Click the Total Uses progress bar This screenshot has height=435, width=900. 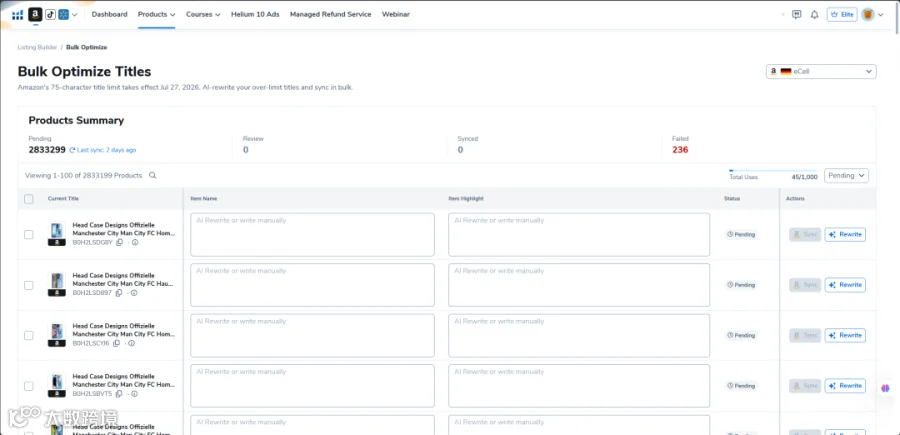coord(773,170)
